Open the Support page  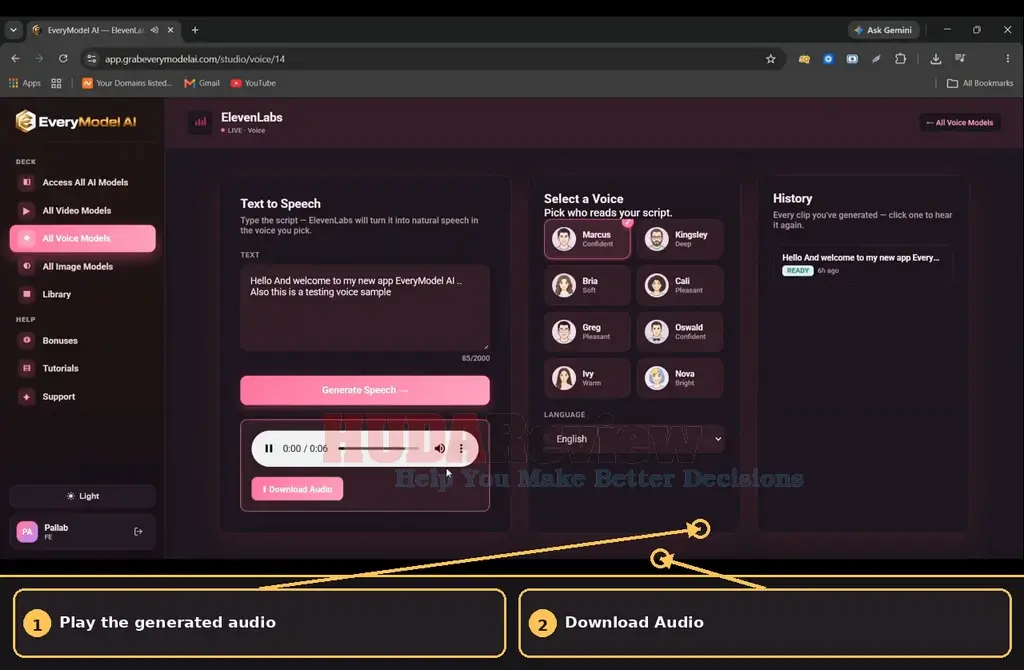(83, 396)
